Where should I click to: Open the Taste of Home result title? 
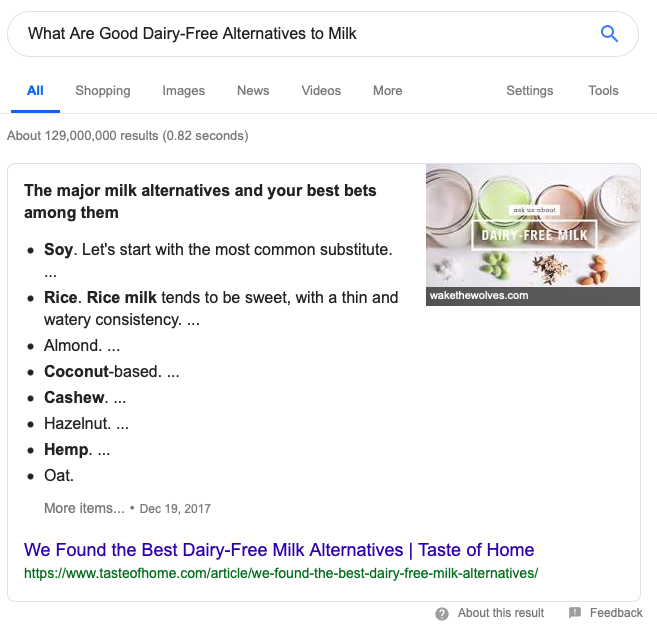[x=279, y=550]
